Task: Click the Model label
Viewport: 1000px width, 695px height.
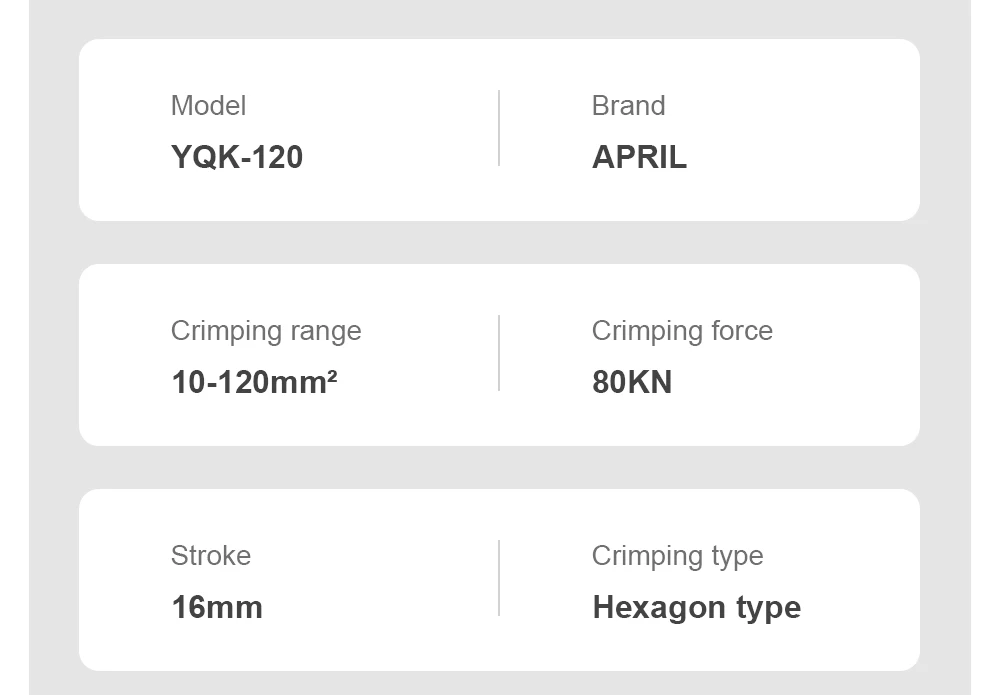Action: coord(208,106)
